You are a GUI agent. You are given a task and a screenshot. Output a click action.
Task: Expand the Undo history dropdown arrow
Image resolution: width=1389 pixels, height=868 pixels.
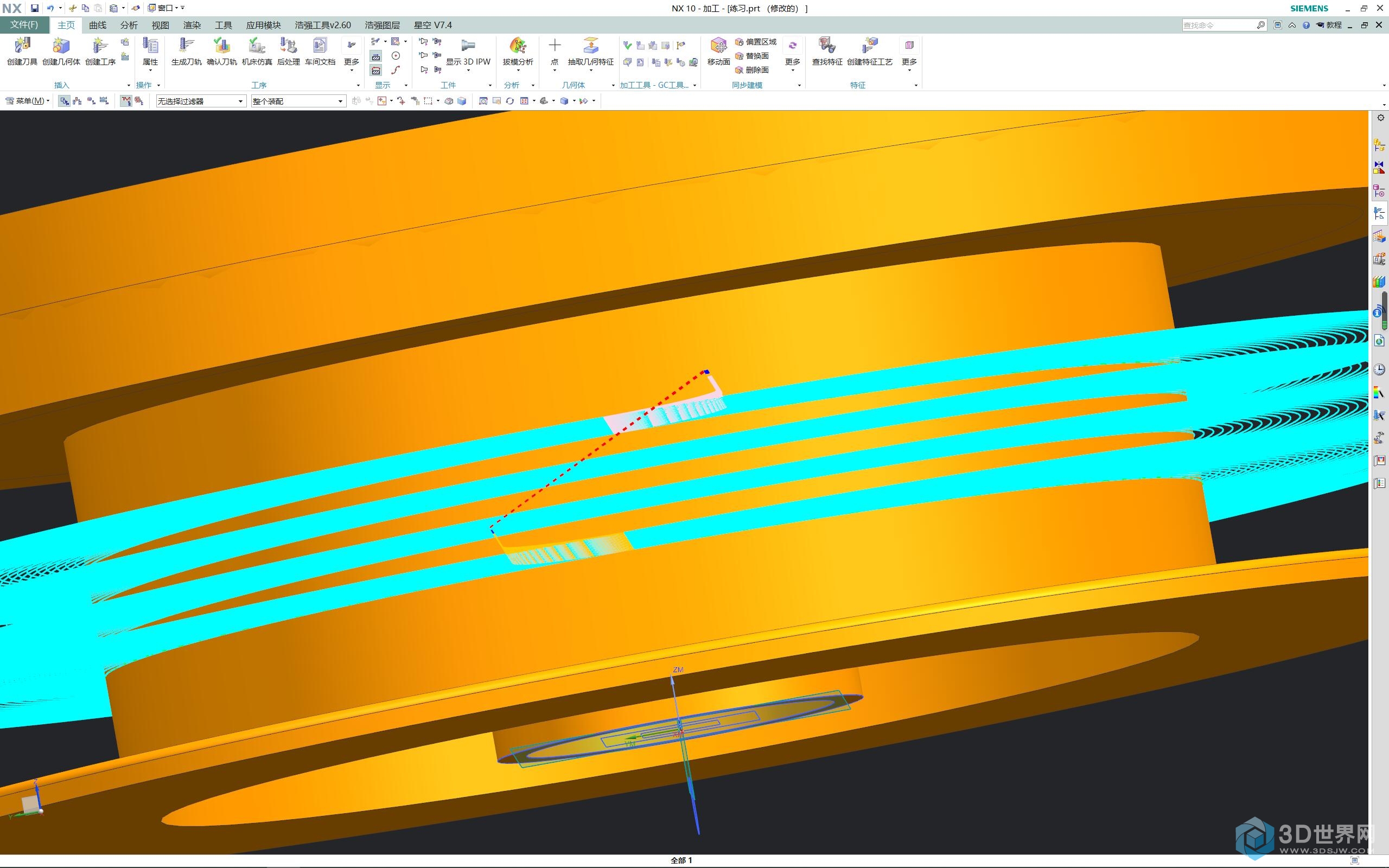coord(60,8)
